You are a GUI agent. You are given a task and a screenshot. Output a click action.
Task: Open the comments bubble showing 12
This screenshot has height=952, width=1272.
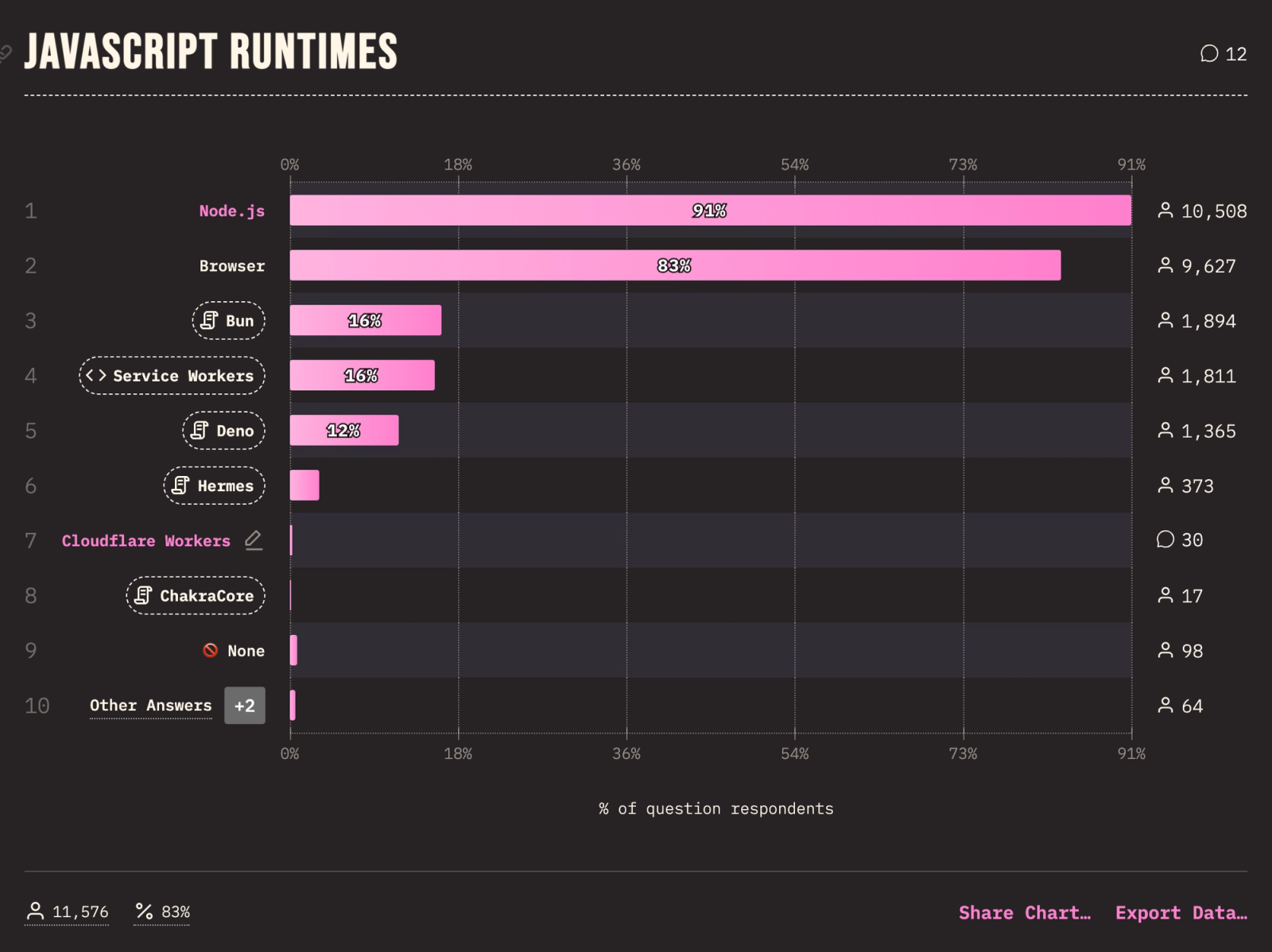click(x=1223, y=53)
